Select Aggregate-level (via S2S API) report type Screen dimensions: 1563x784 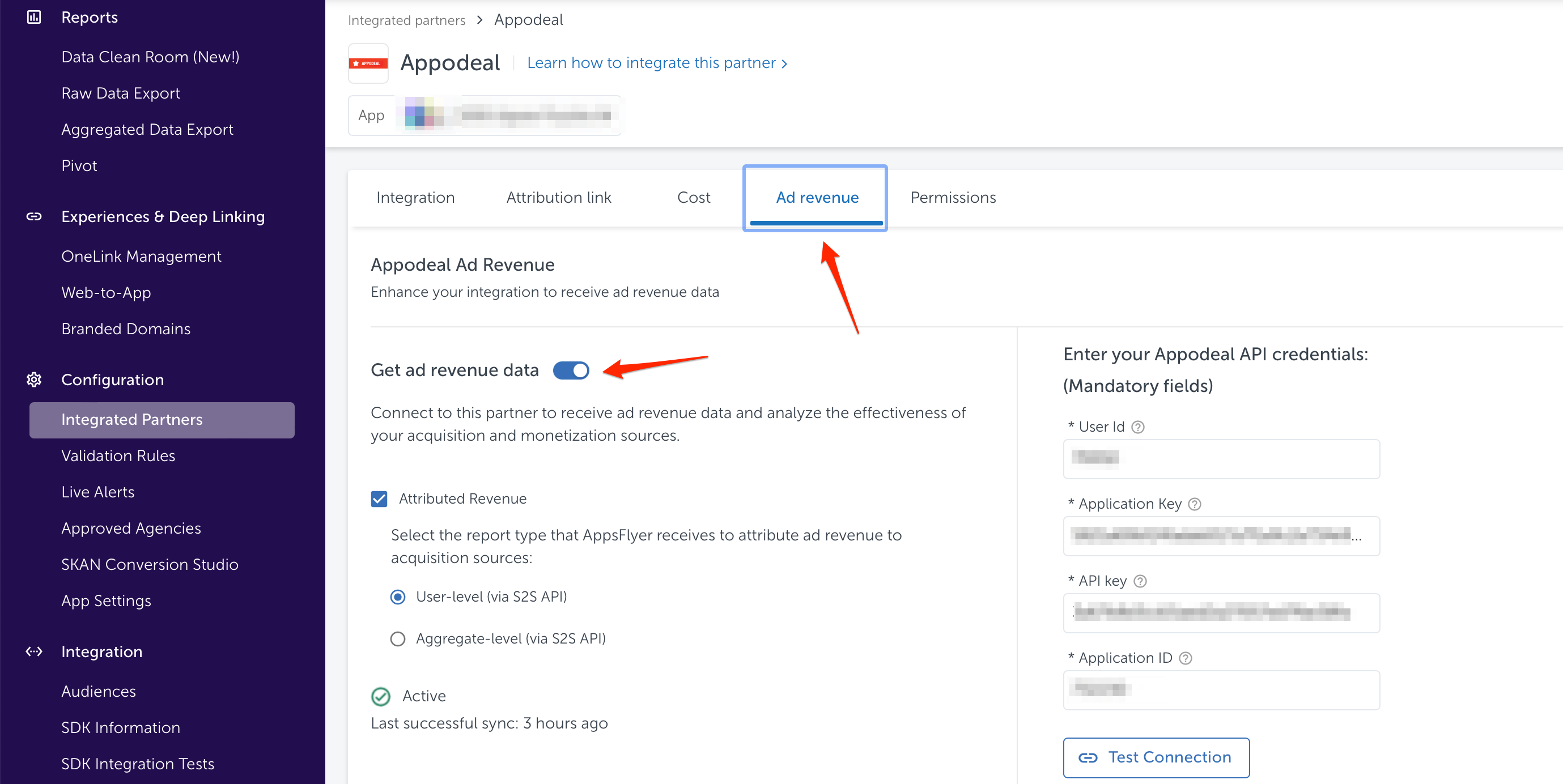coord(397,638)
